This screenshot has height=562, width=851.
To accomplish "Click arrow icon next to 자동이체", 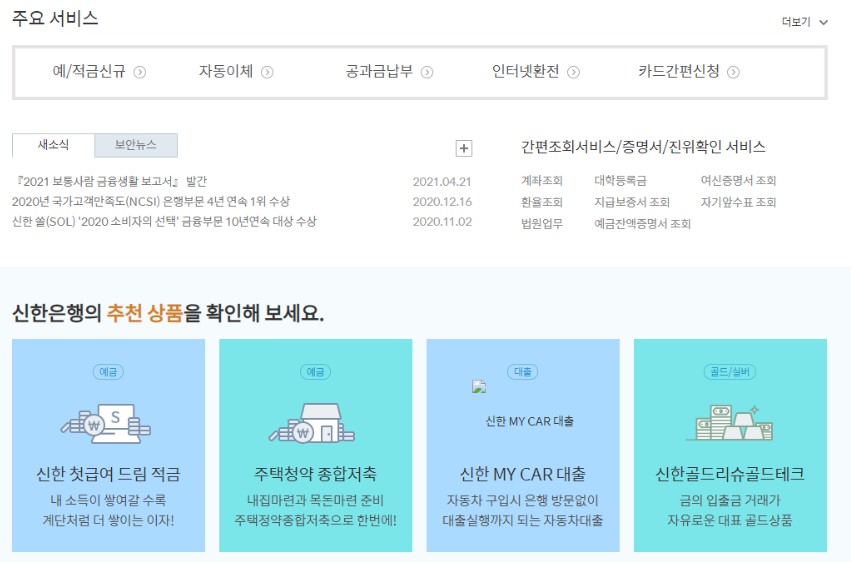I will pyautogui.click(x=267, y=72).
